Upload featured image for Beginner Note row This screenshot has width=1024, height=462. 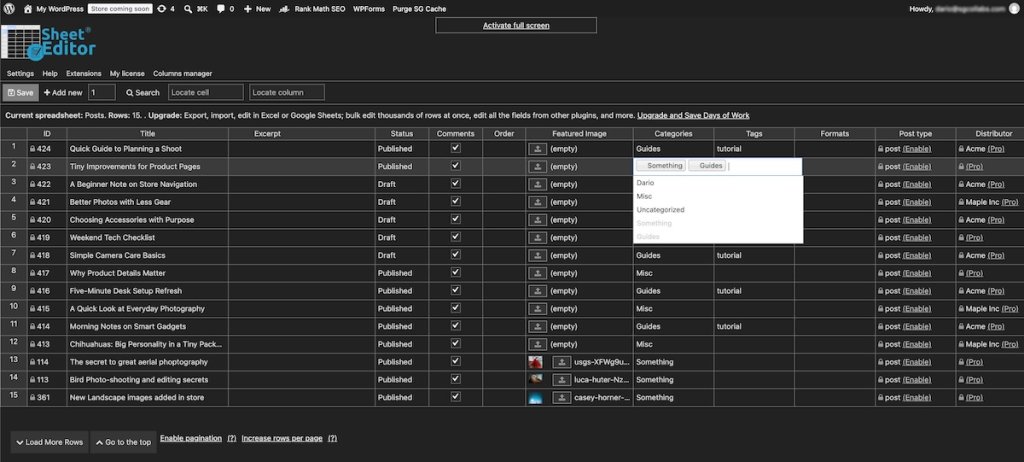pos(537,184)
